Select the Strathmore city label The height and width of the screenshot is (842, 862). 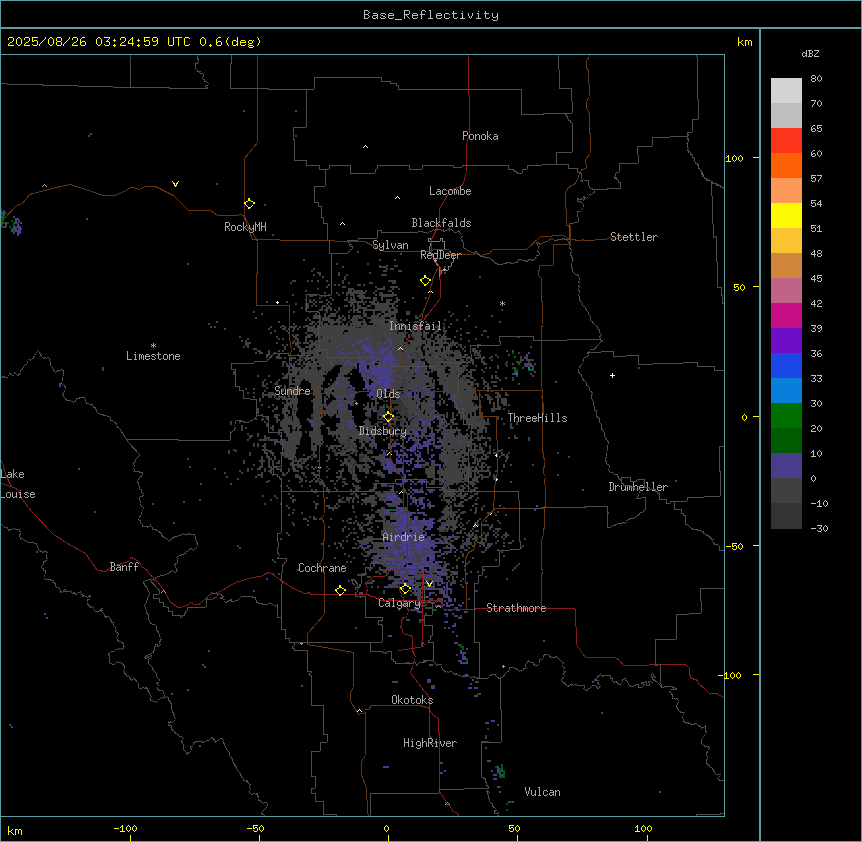point(516,608)
